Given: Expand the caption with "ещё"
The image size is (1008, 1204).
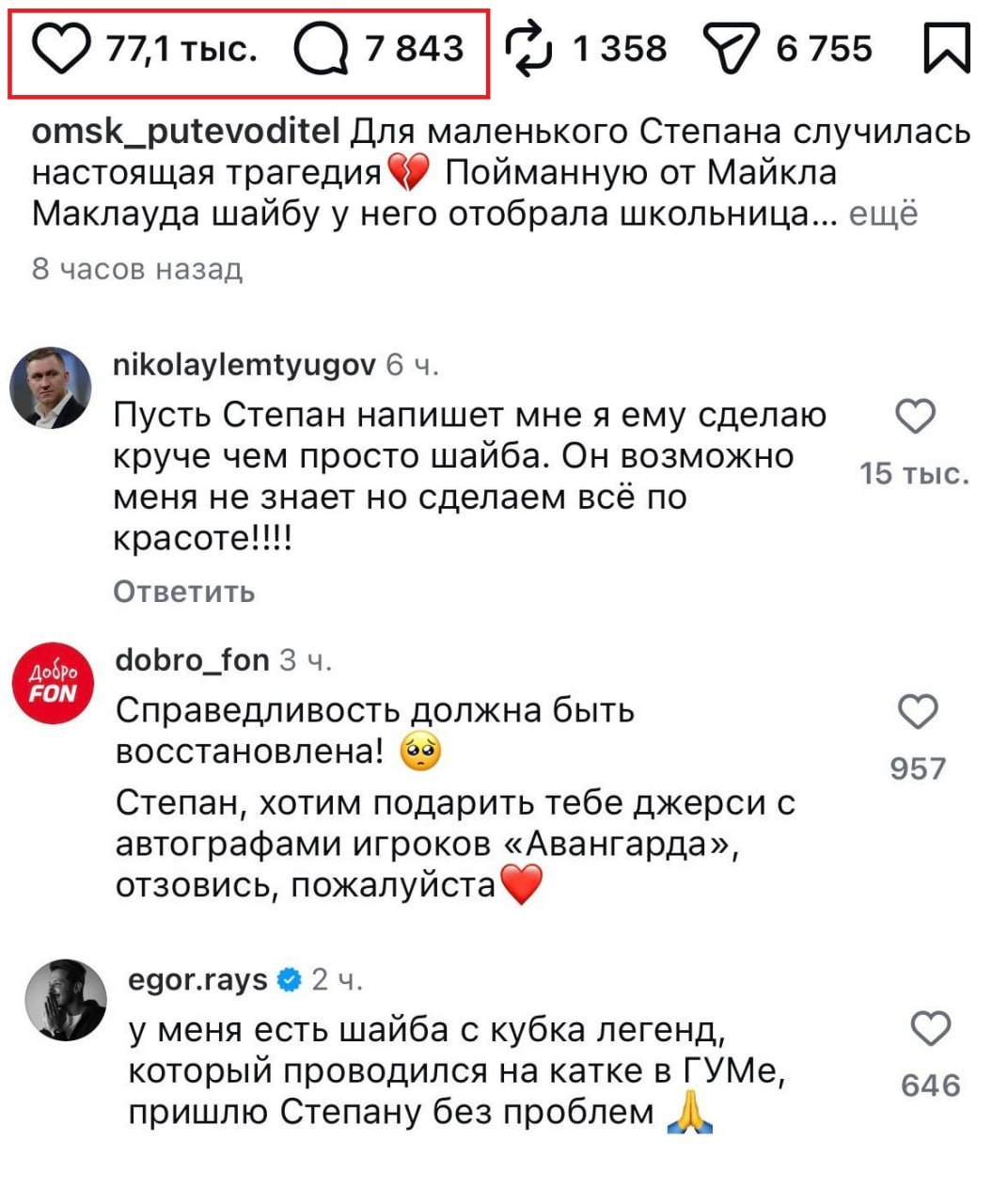Looking at the screenshot, I should tap(883, 214).
